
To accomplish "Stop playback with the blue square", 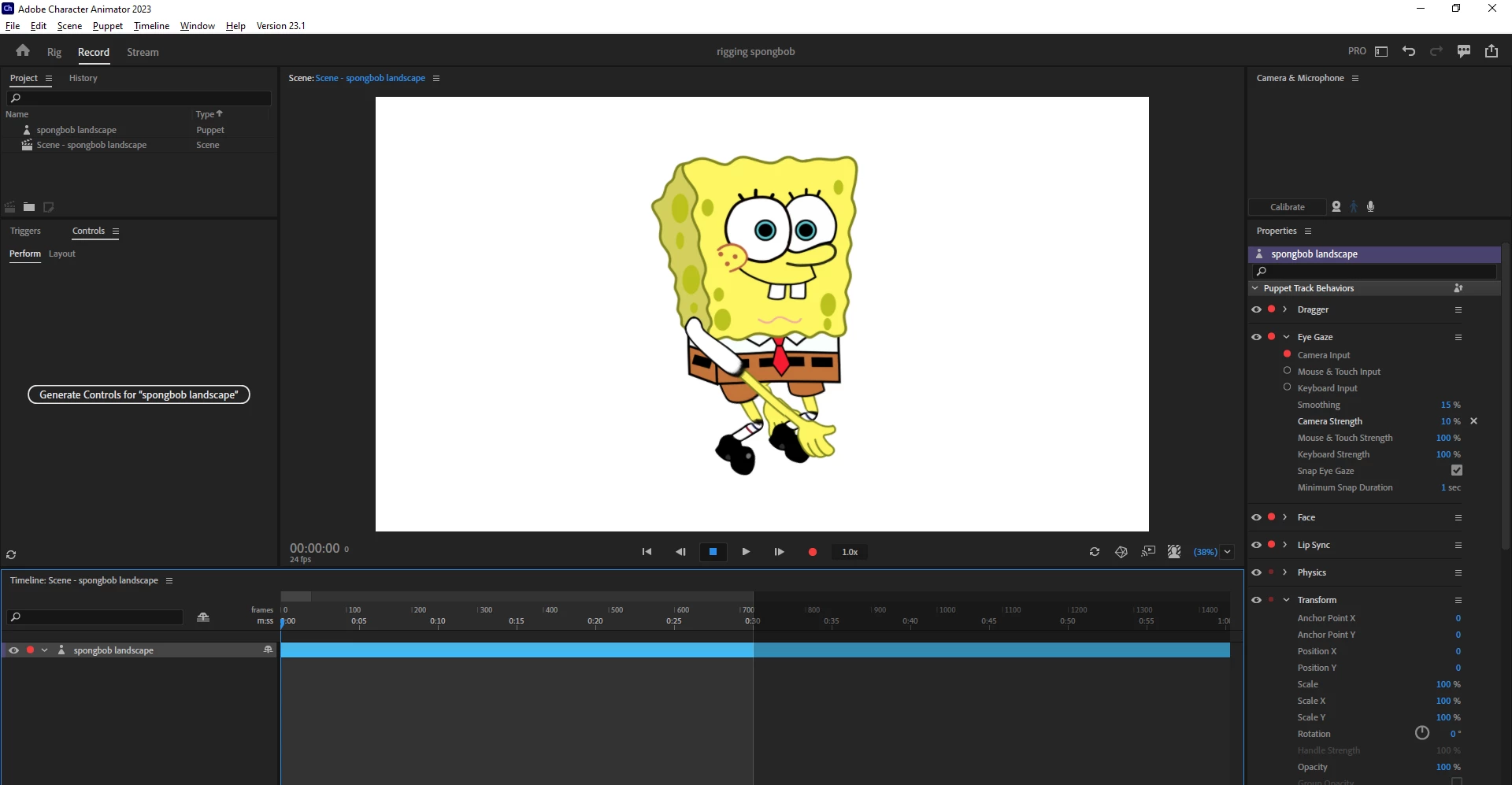I will click(x=713, y=552).
